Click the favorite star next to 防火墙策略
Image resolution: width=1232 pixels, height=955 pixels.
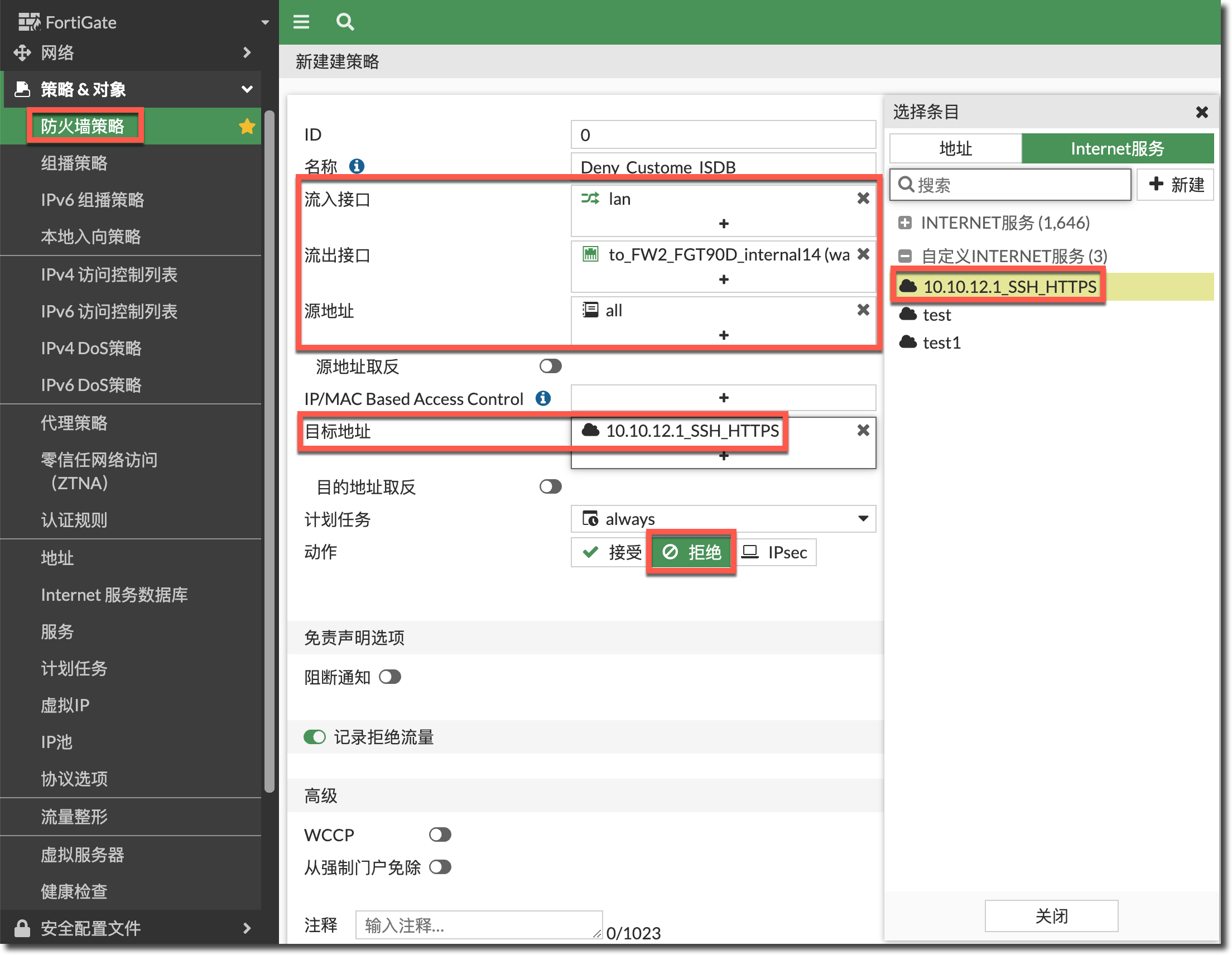(x=247, y=127)
